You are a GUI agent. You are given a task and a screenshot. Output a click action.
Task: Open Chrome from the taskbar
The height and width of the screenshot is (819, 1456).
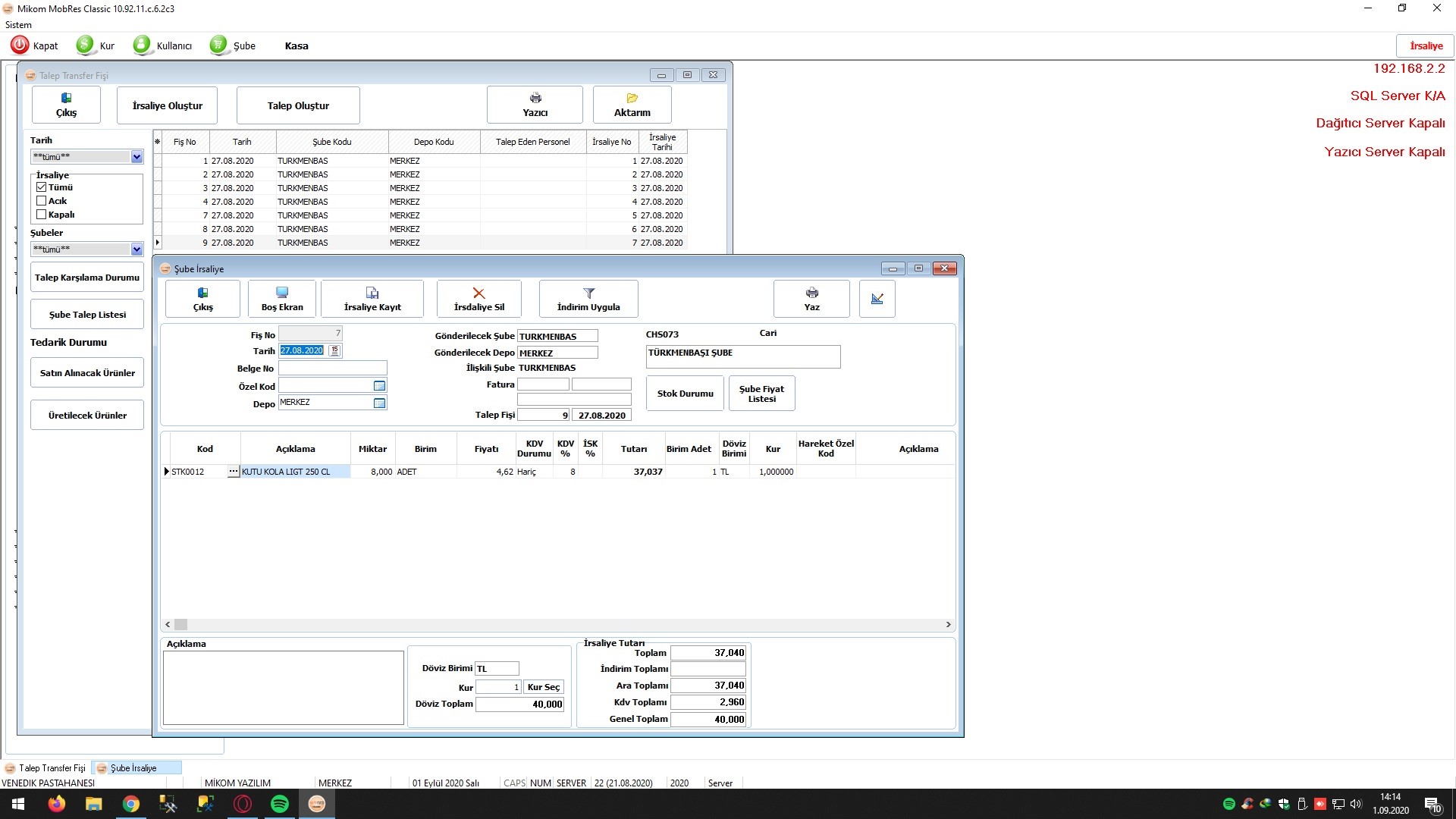(131, 804)
